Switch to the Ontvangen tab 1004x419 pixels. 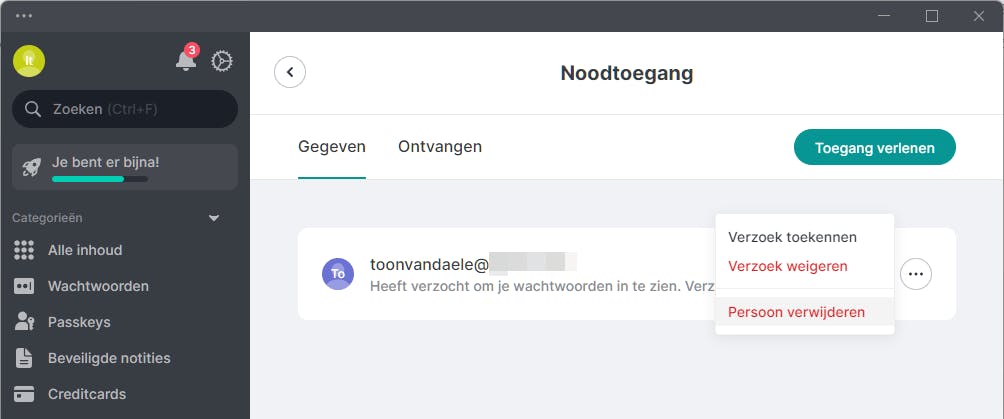coord(440,147)
